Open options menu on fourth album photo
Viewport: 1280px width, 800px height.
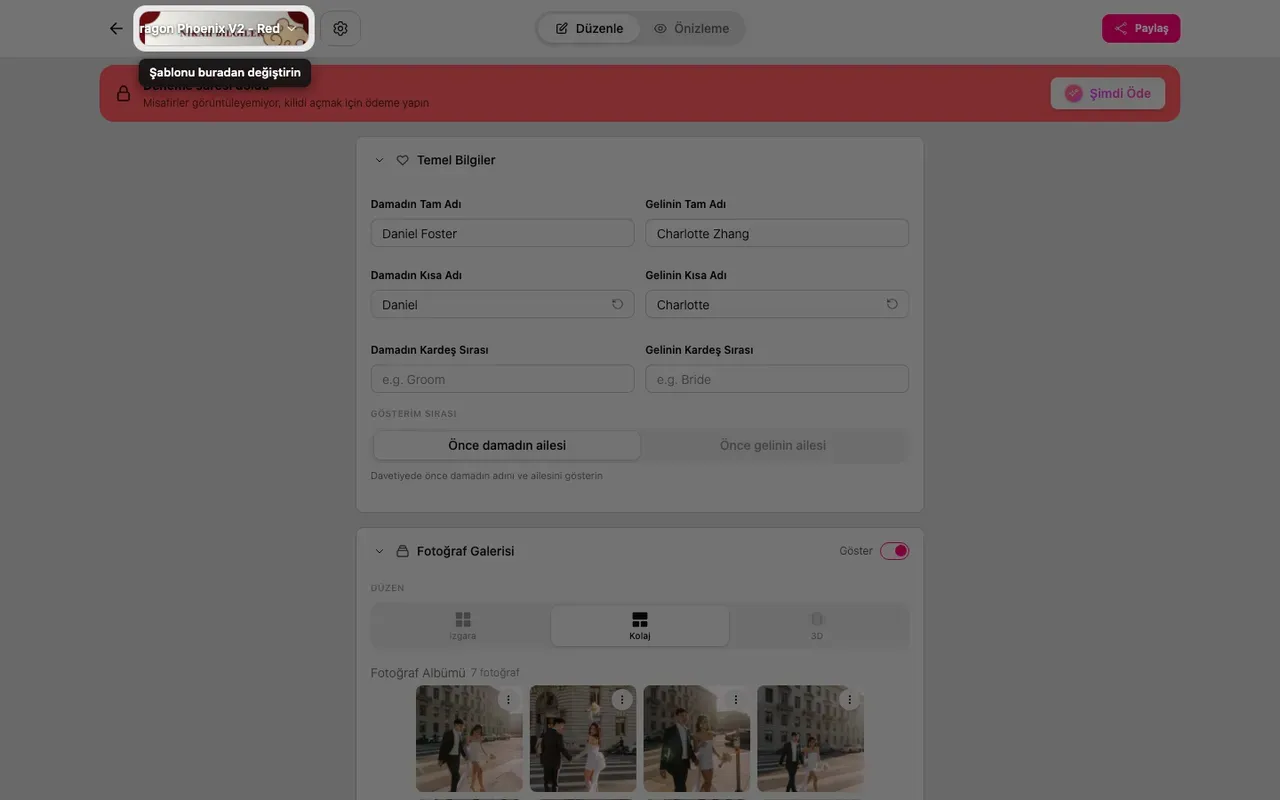tap(850, 700)
